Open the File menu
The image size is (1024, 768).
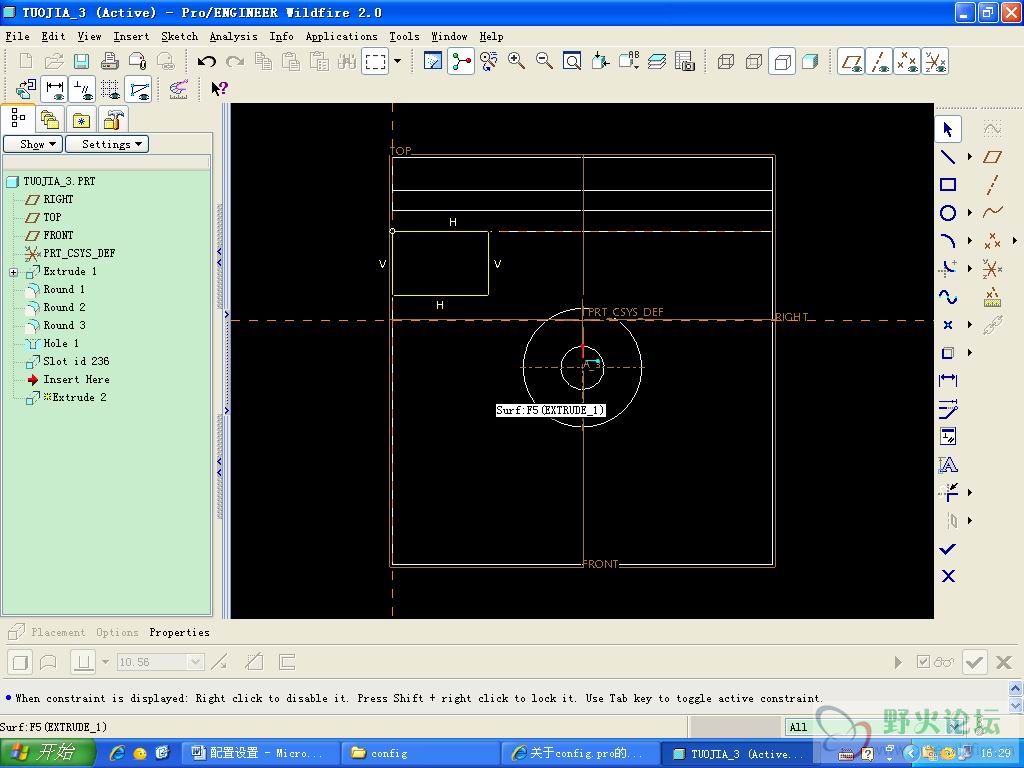(x=18, y=37)
